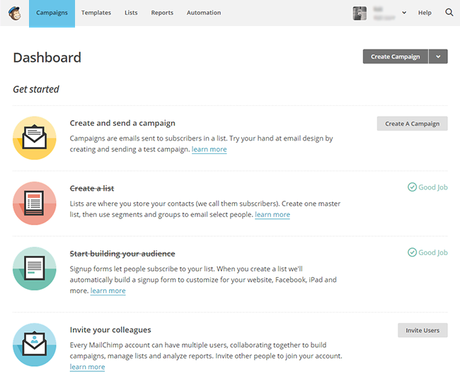Go to the Lists tab
This screenshot has height=381, width=460.
pyautogui.click(x=131, y=13)
